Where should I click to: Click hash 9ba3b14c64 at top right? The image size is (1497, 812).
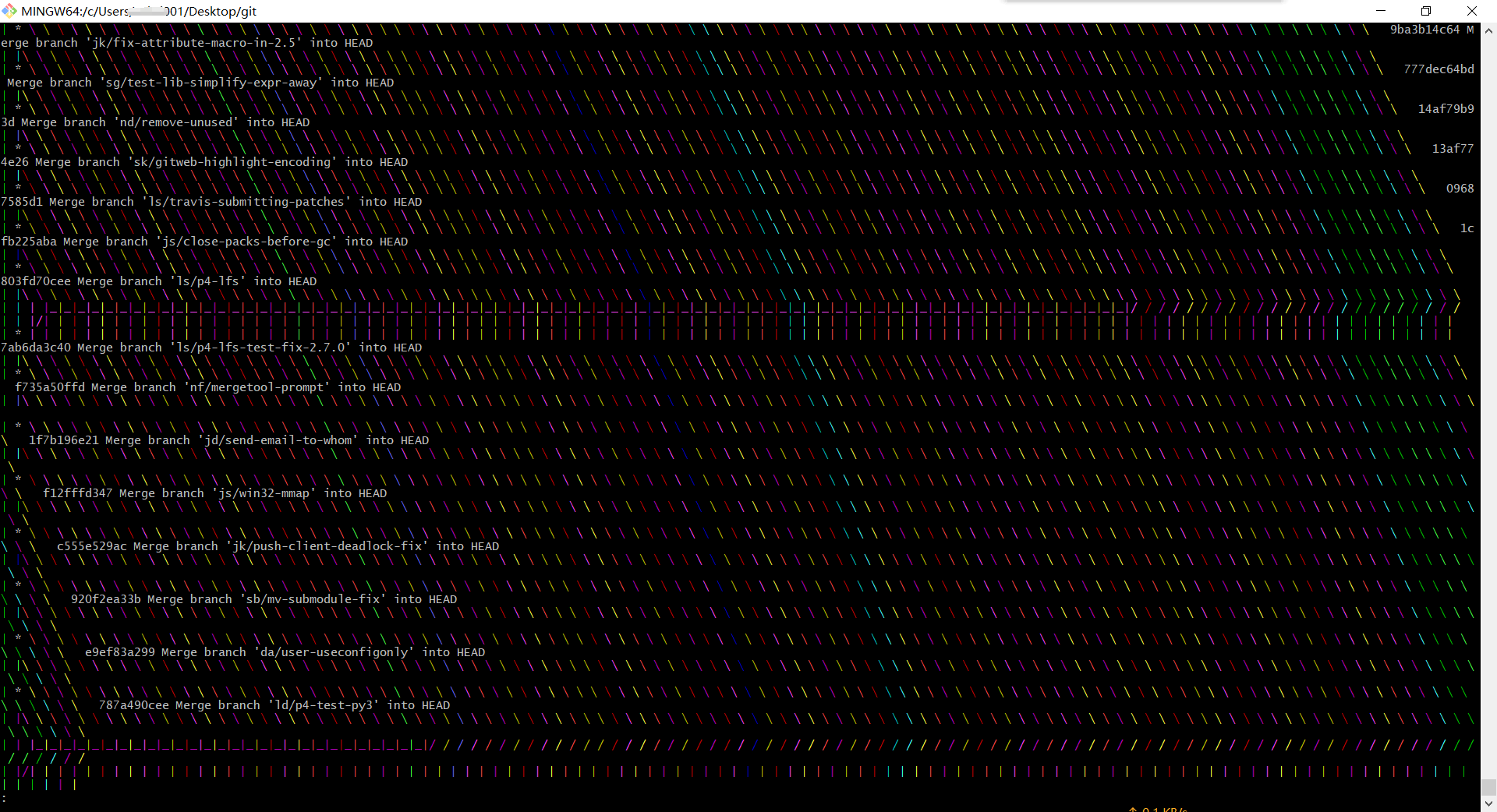coord(1424,30)
